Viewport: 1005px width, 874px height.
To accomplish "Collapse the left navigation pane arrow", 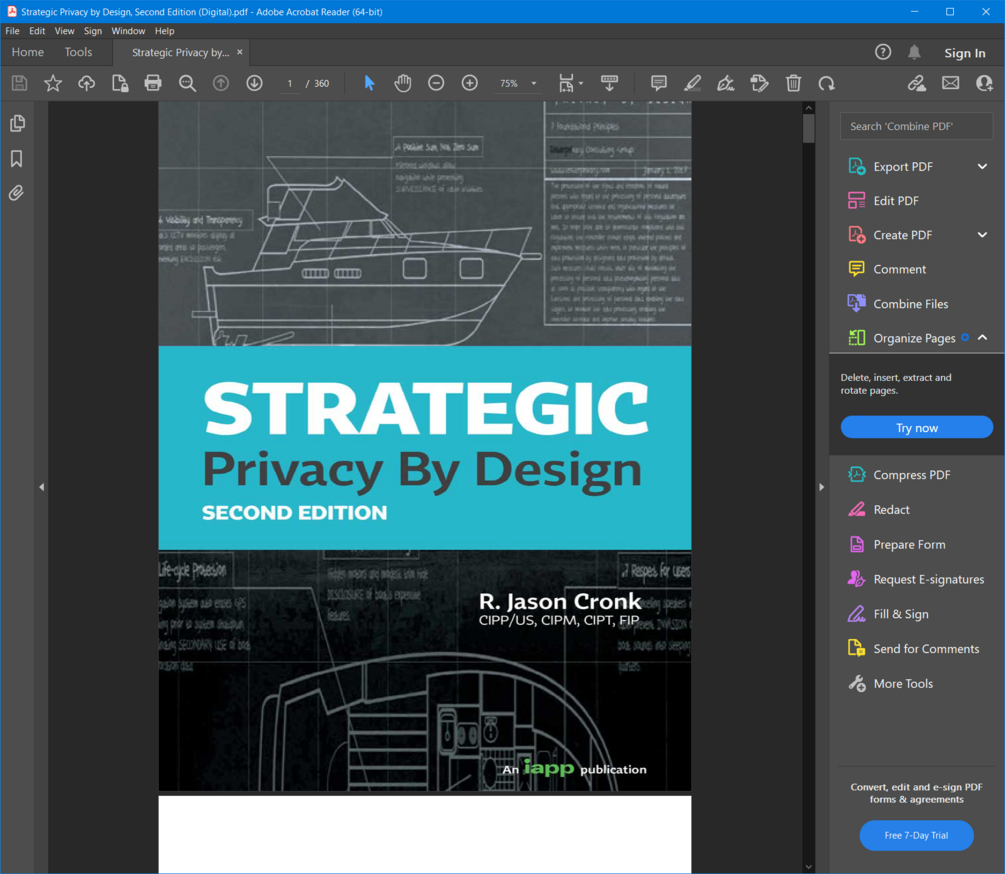I will [x=42, y=487].
